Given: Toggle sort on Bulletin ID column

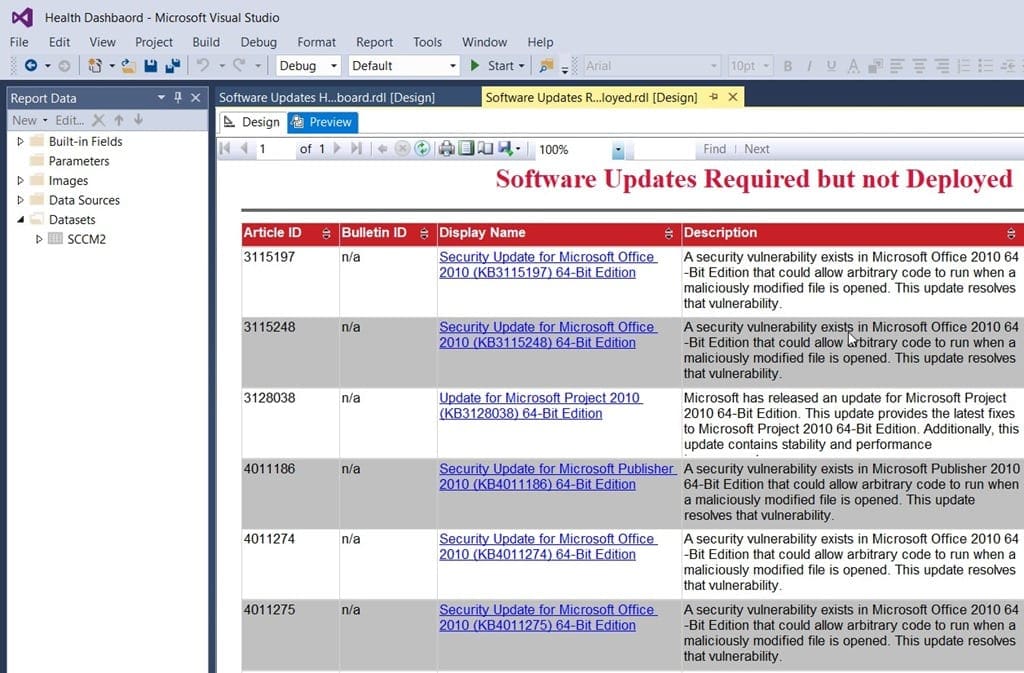Looking at the screenshot, I should coord(424,234).
